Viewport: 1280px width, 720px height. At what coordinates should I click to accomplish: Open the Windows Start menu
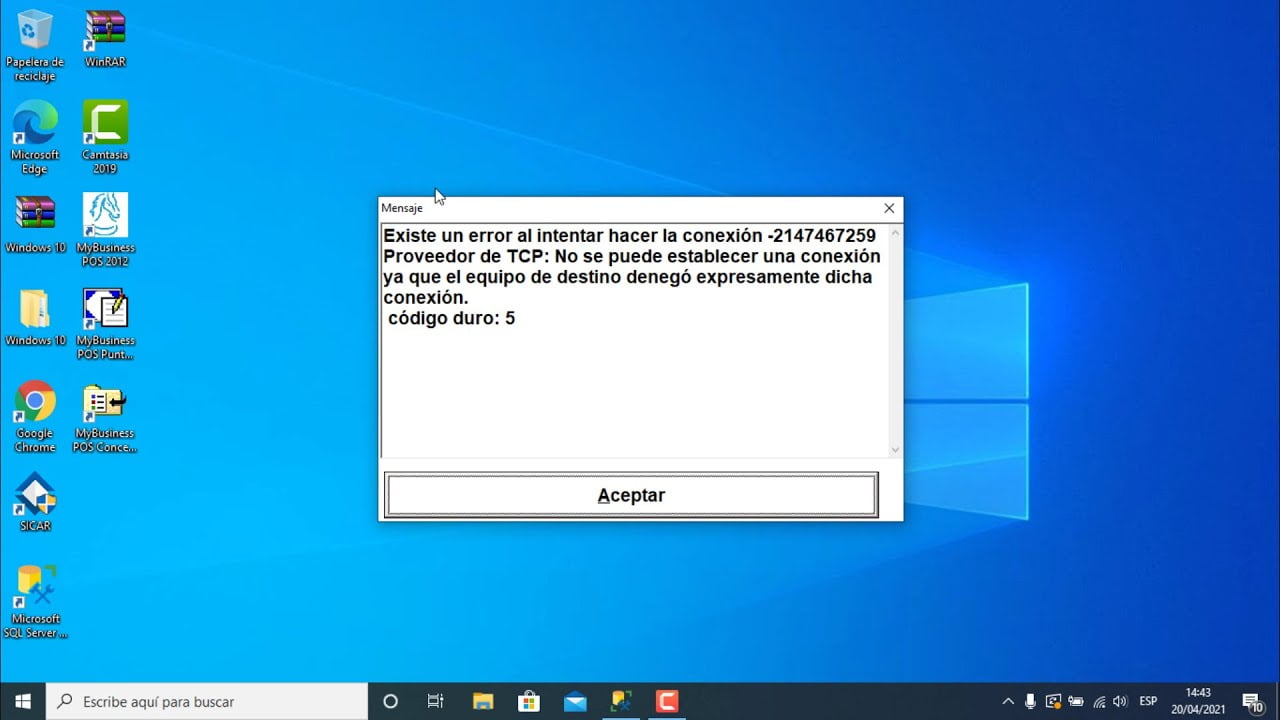pyautogui.click(x=23, y=701)
